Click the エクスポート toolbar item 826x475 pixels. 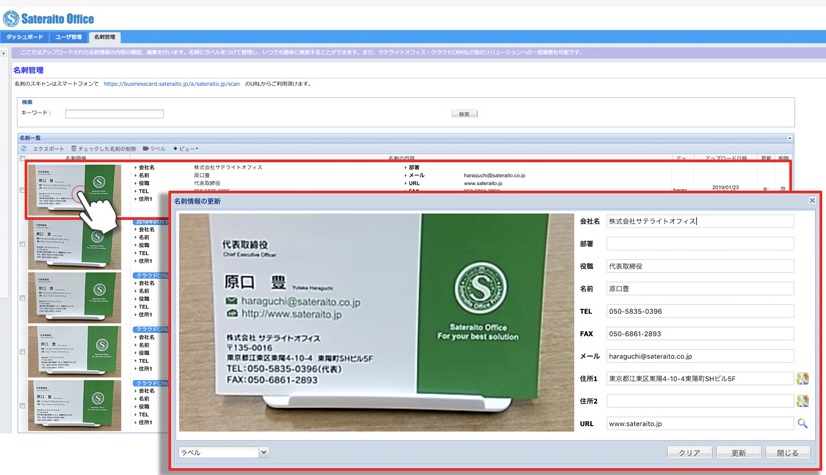pos(48,149)
